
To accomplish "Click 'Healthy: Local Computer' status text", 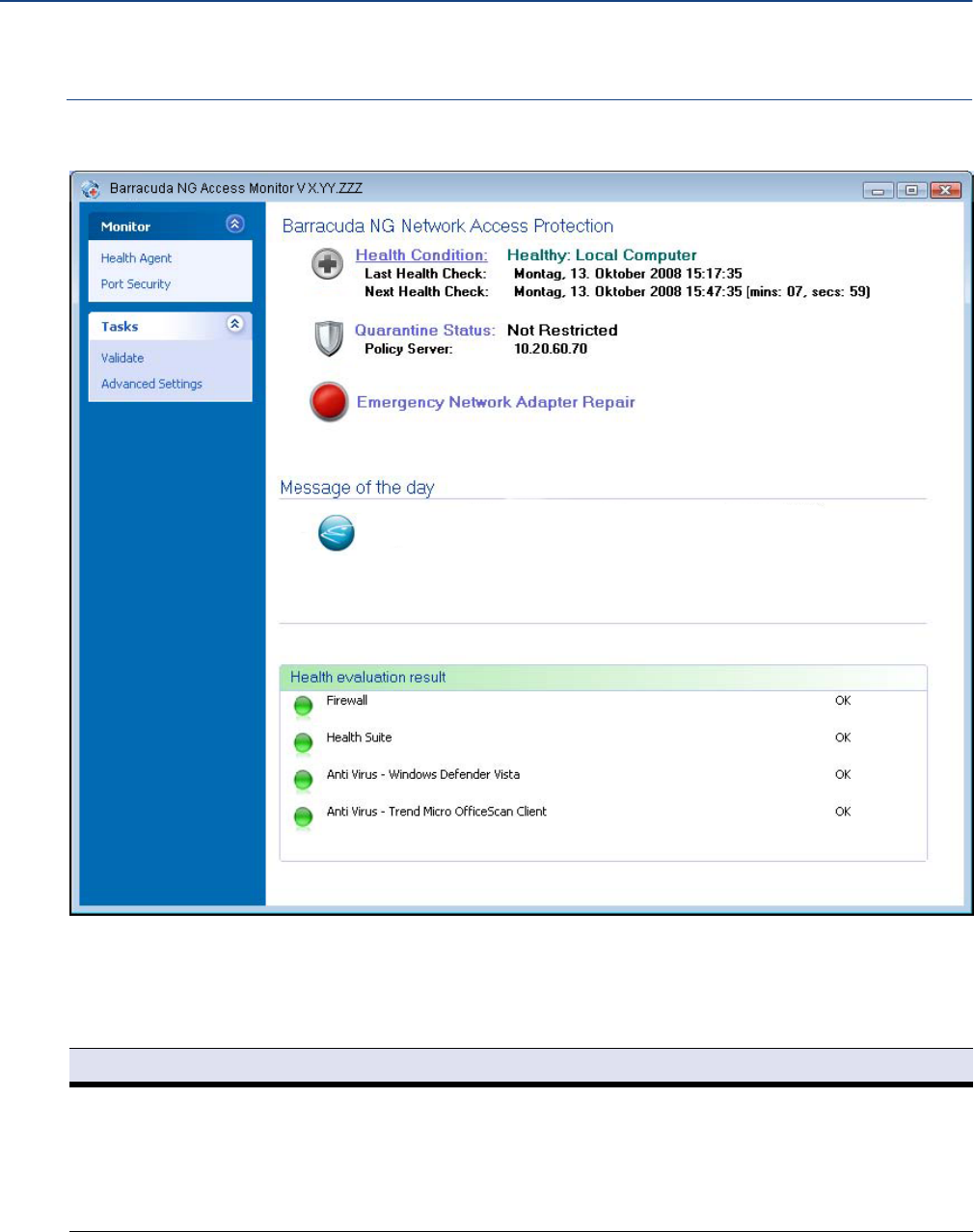I will (x=602, y=255).
